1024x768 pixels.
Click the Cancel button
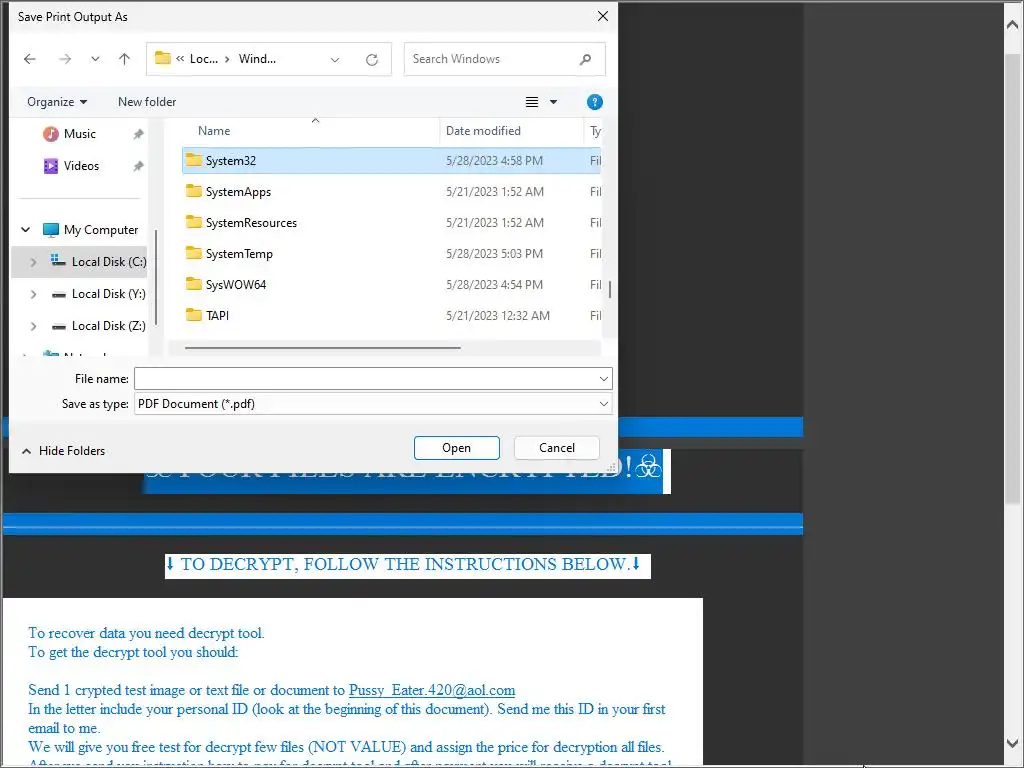556,448
